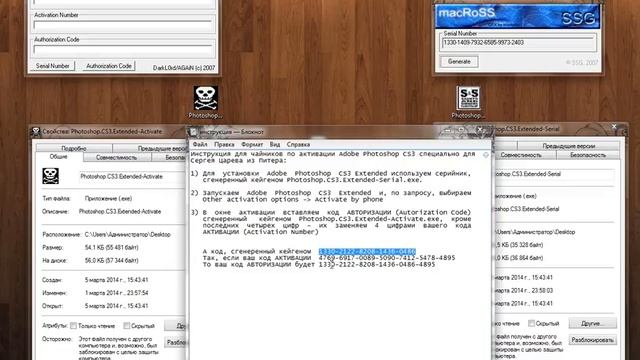This screenshot has height=360, width=640.
Task: Click 'Photoshop.CS3.Extended-Serial.exe' line in Notepad
Action: click(x=312, y=180)
